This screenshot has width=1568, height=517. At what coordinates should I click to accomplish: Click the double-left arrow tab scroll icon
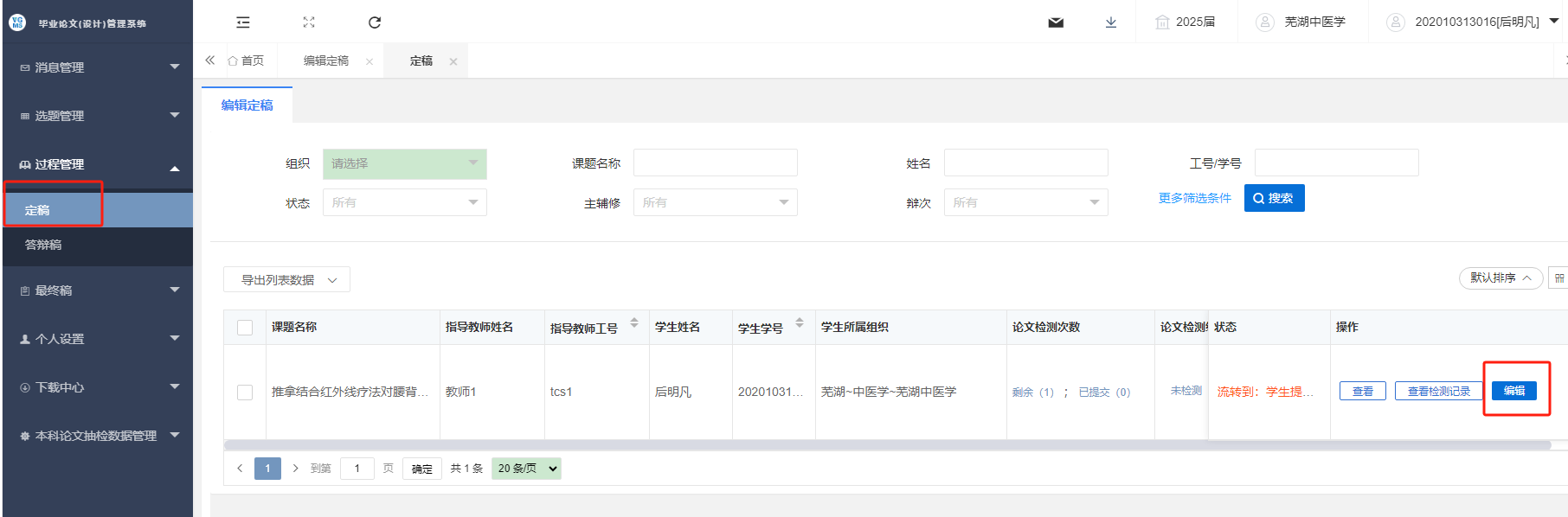click(210, 61)
